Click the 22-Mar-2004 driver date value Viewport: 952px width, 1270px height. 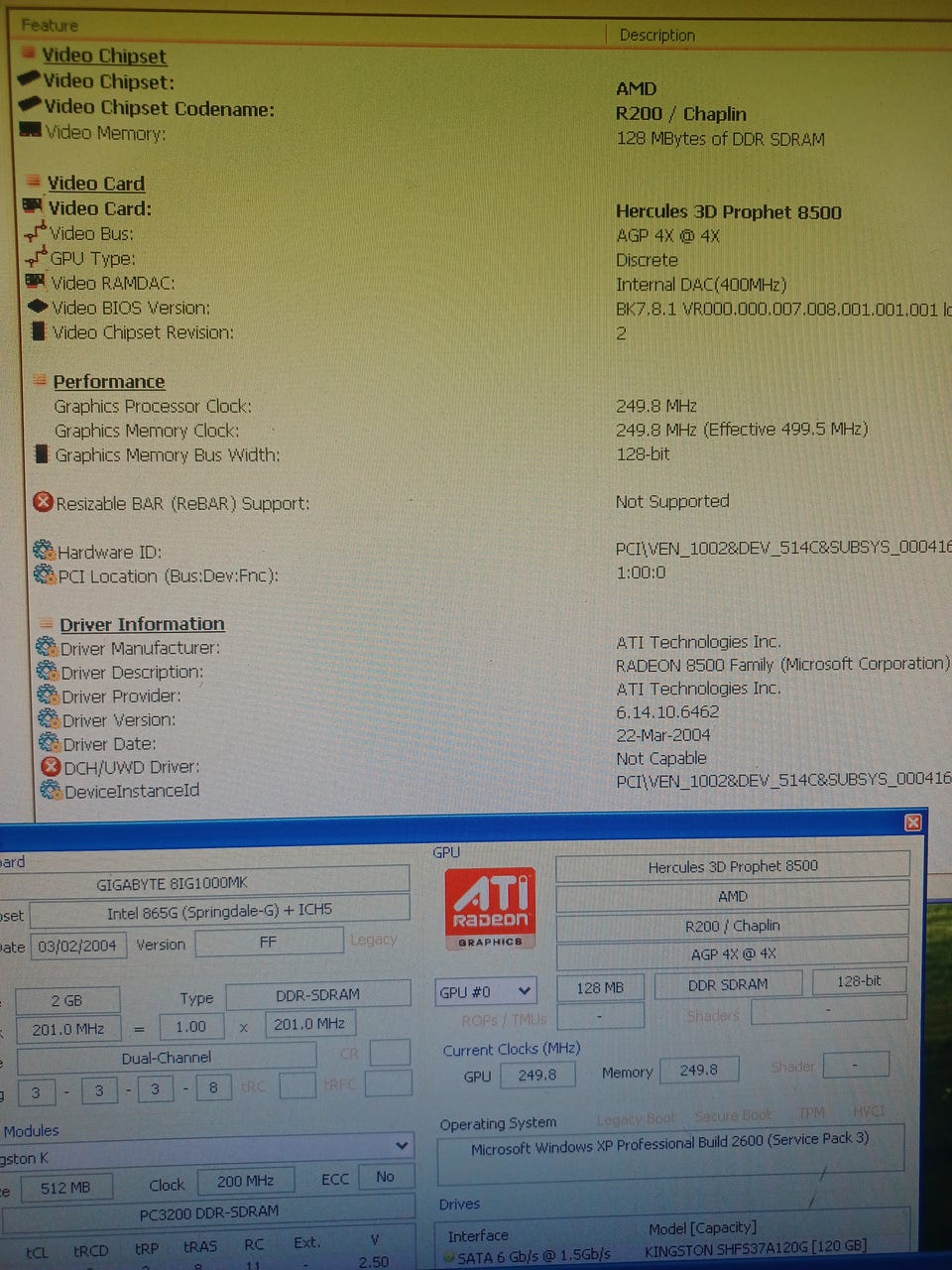tap(662, 735)
